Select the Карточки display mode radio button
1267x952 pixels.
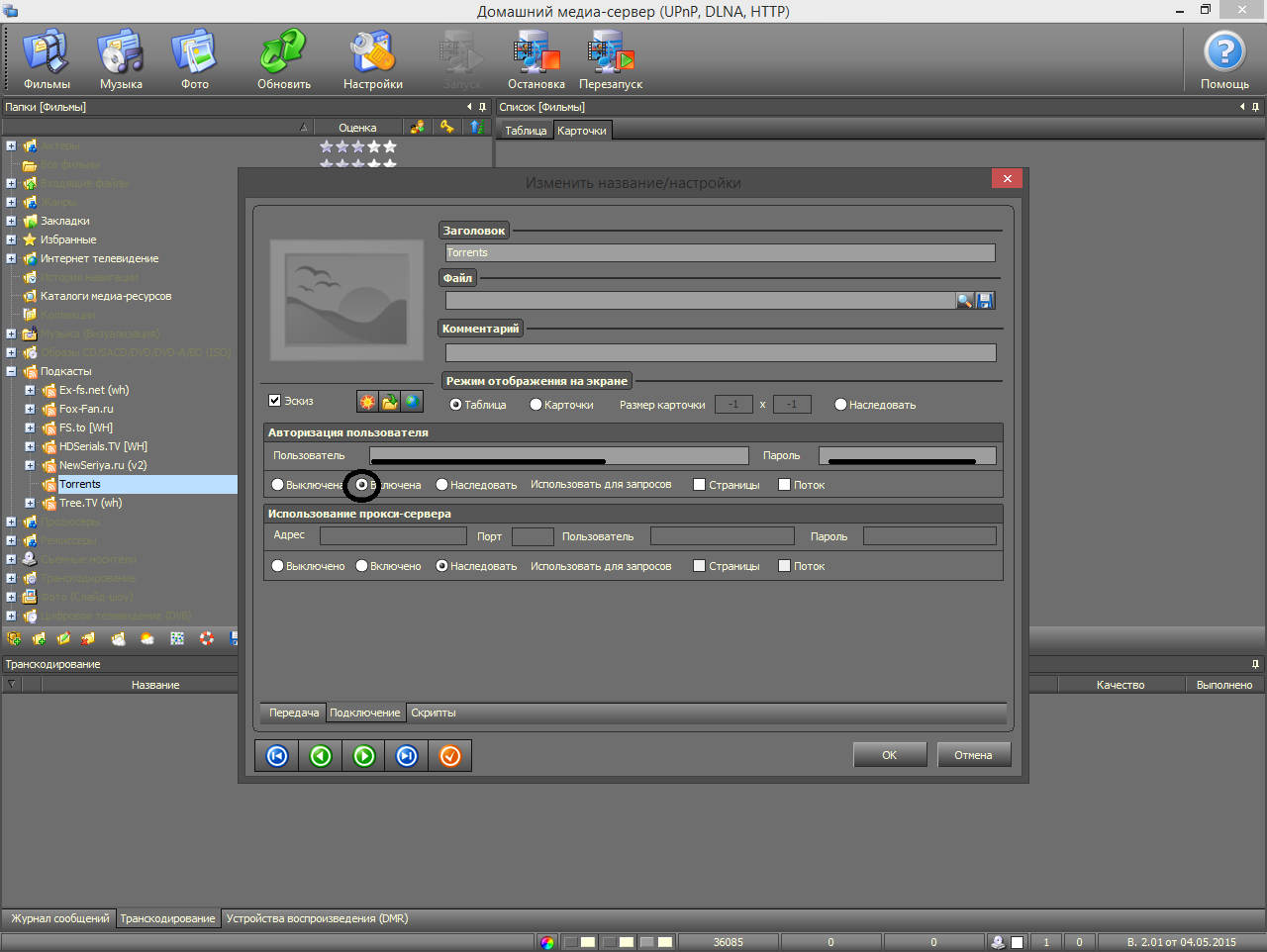536,405
